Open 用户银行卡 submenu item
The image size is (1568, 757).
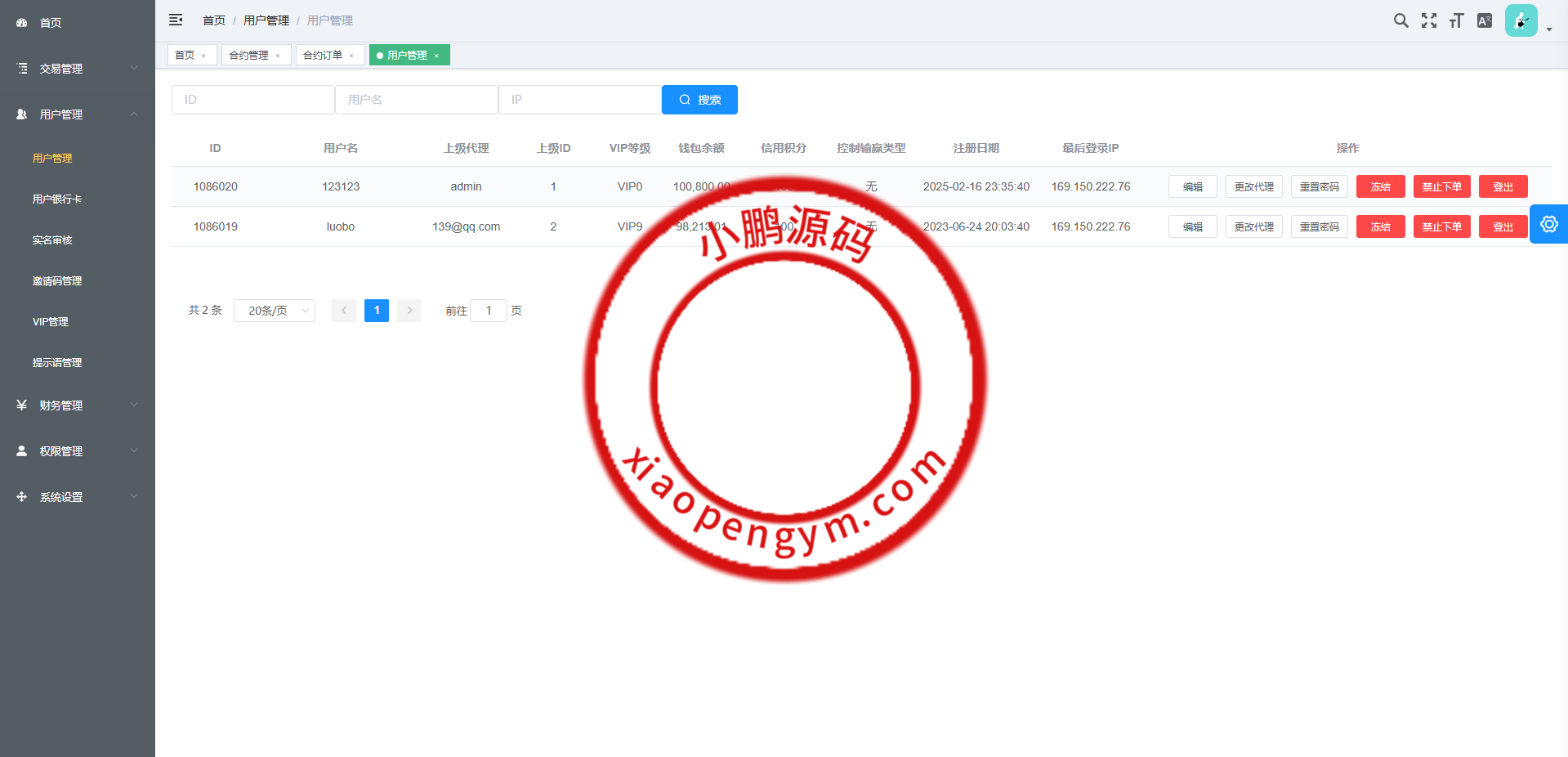click(78, 199)
